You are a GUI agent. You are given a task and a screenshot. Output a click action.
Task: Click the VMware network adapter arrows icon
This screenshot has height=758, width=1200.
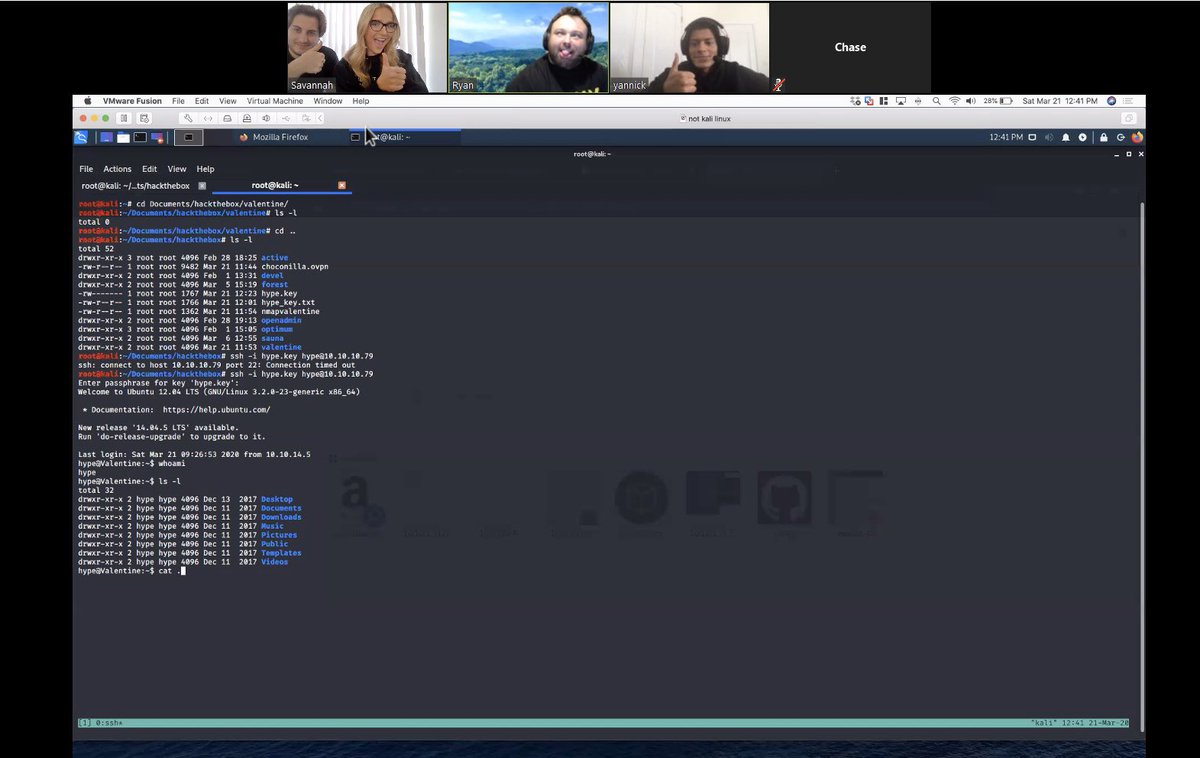click(208, 118)
